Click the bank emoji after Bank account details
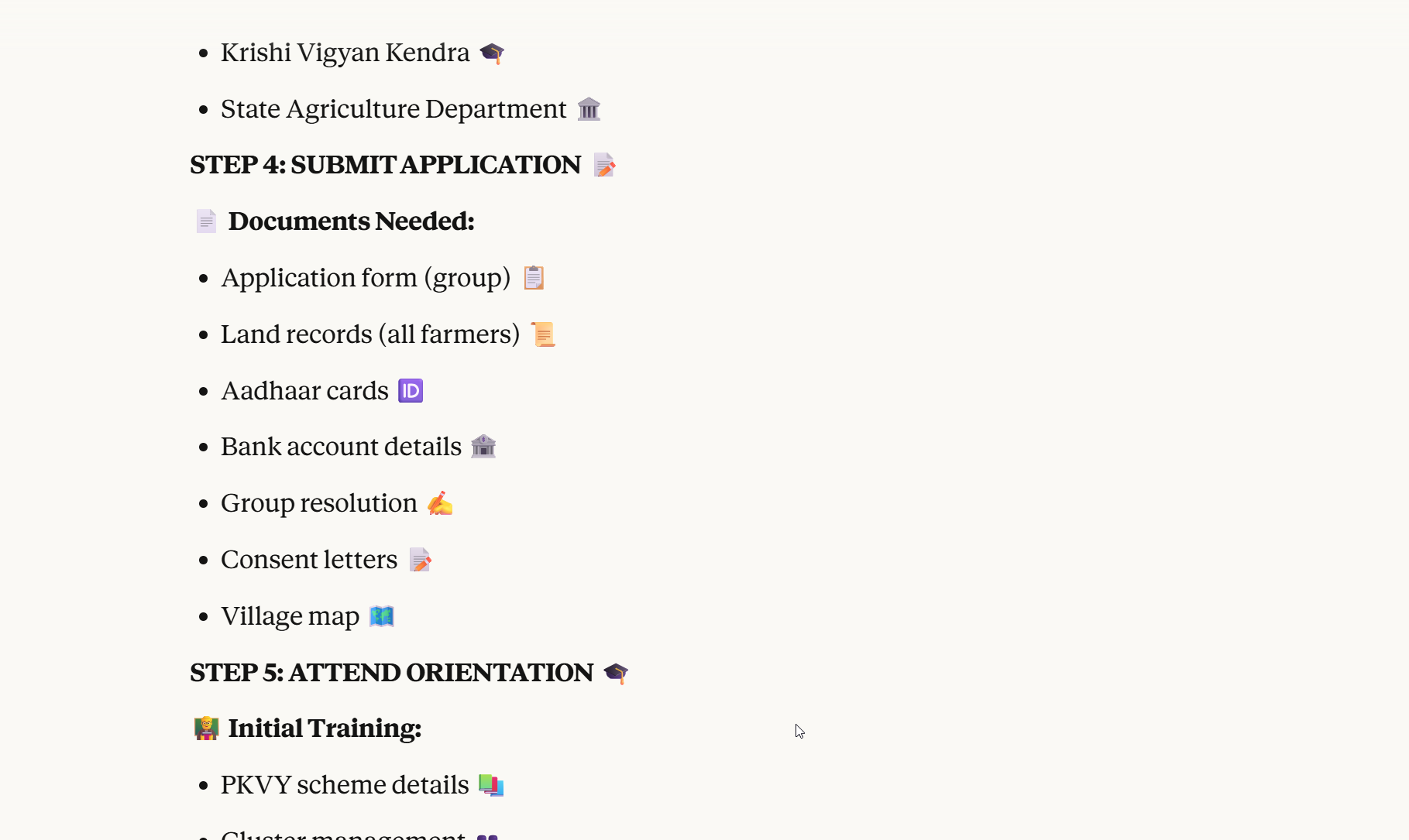 pyautogui.click(x=483, y=447)
